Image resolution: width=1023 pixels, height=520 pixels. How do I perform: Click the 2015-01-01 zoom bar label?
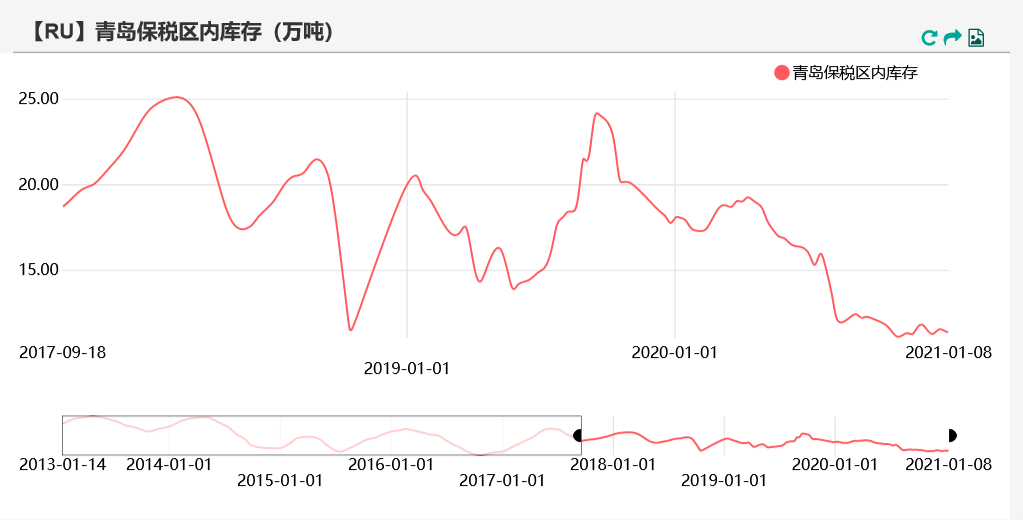(280, 481)
